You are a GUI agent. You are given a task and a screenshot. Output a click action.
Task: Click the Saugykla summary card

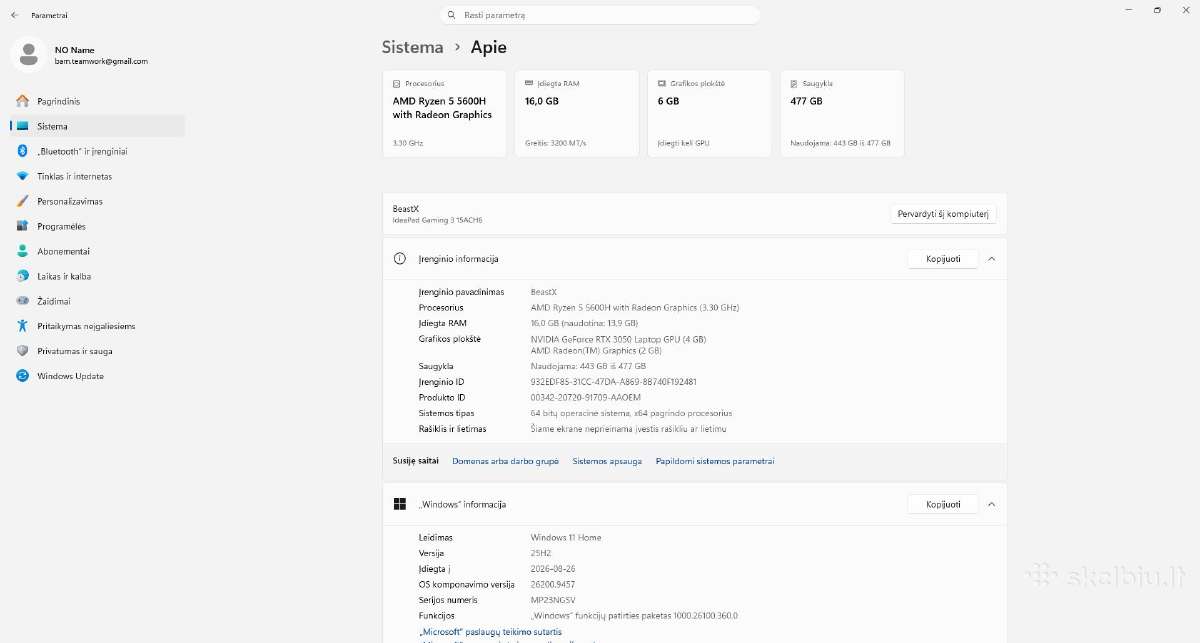point(842,113)
